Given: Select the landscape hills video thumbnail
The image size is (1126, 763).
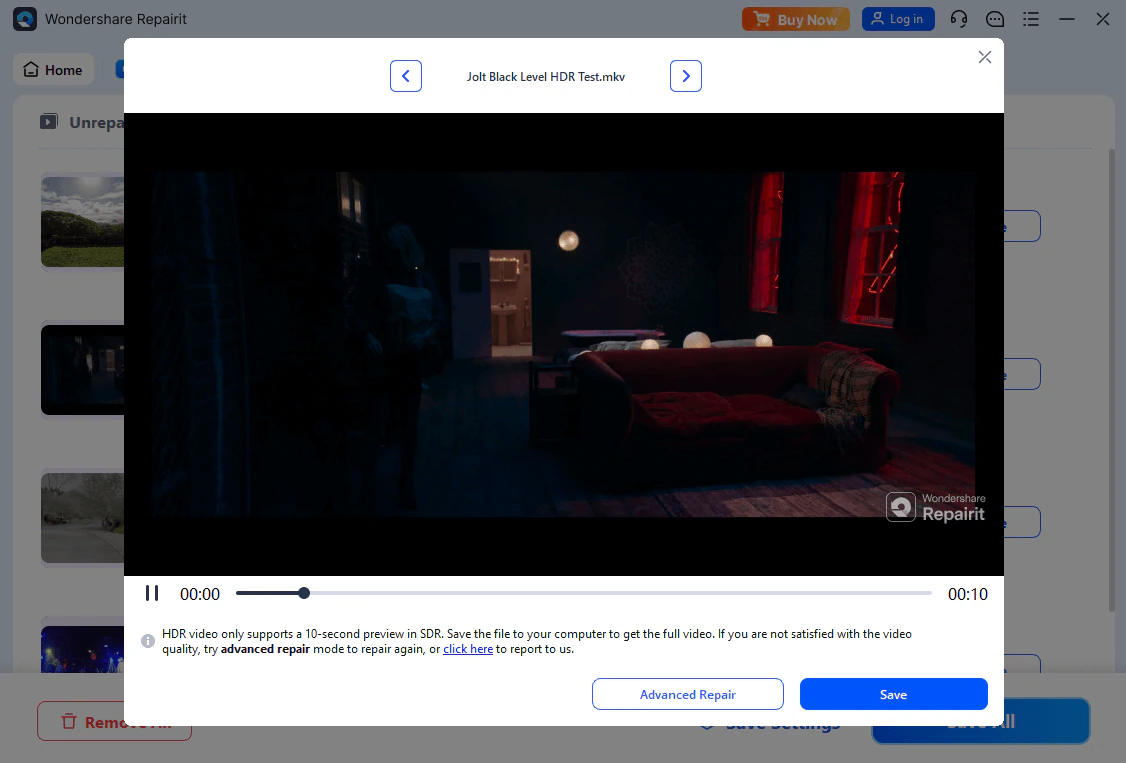Looking at the screenshot, I should point(82,222).
